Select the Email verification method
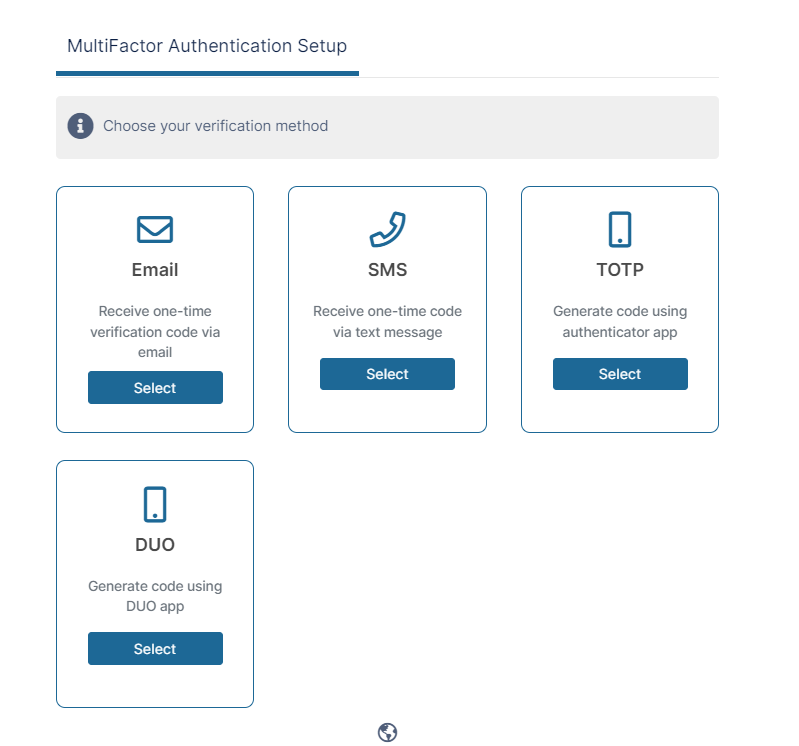Screen dimensions: 799x746 [x=155, y=388]
